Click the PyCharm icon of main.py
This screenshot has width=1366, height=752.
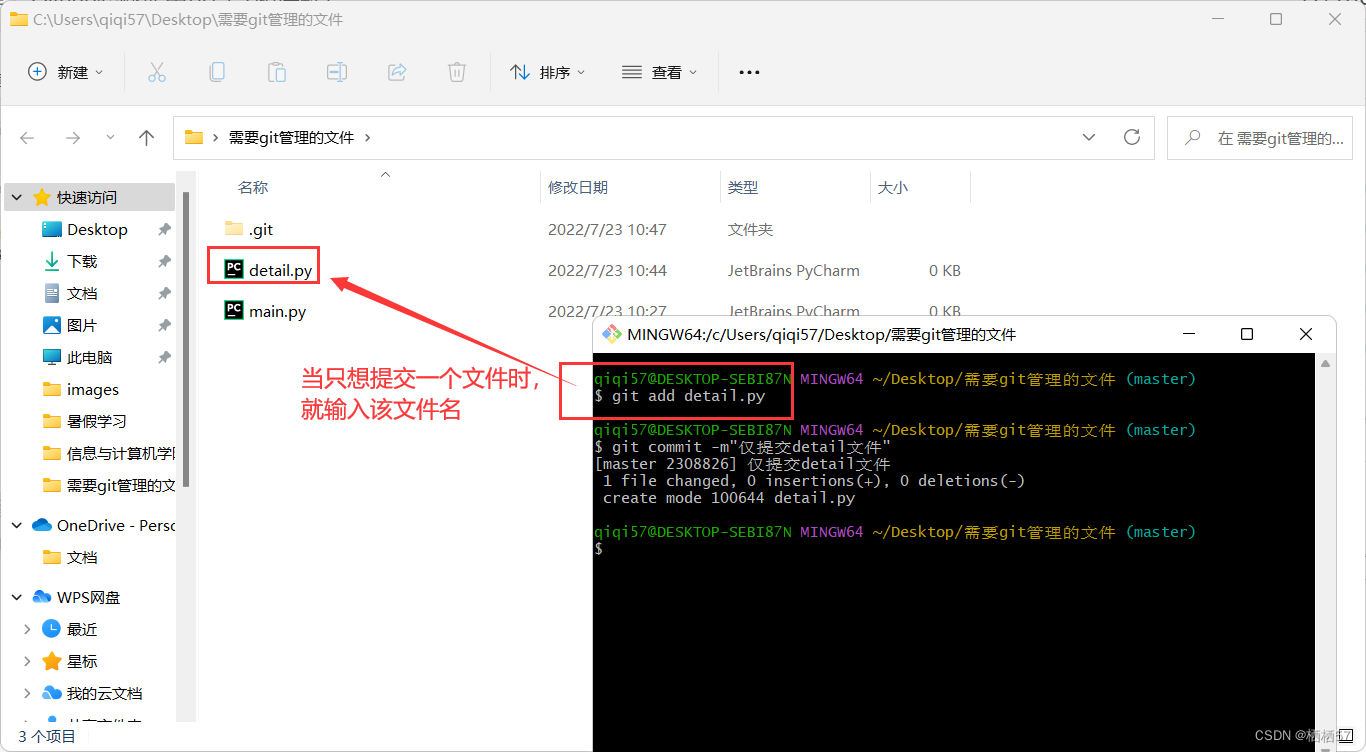(234, 311)
